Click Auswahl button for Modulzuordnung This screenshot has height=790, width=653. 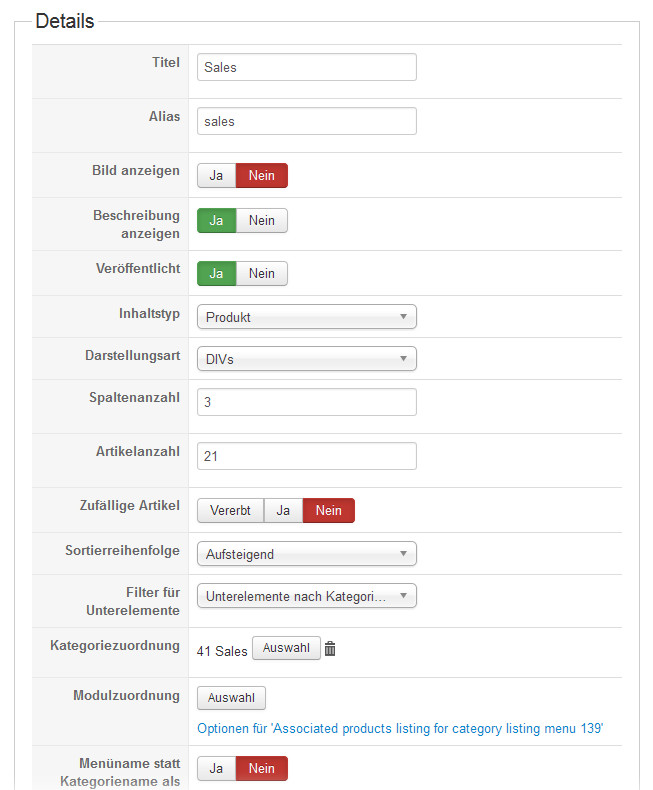click(x=231, y=698)
